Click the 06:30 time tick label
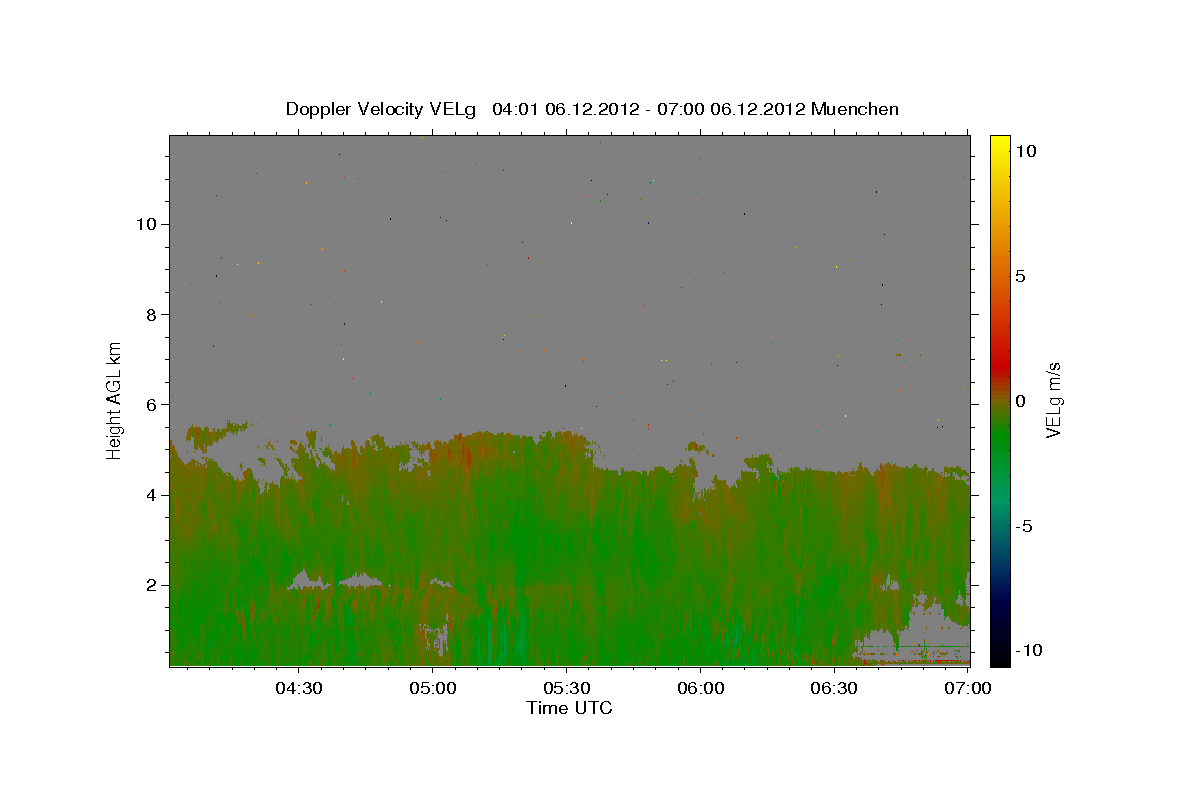The height and width of the screenshot is (800, 1200). coord(835,688)
